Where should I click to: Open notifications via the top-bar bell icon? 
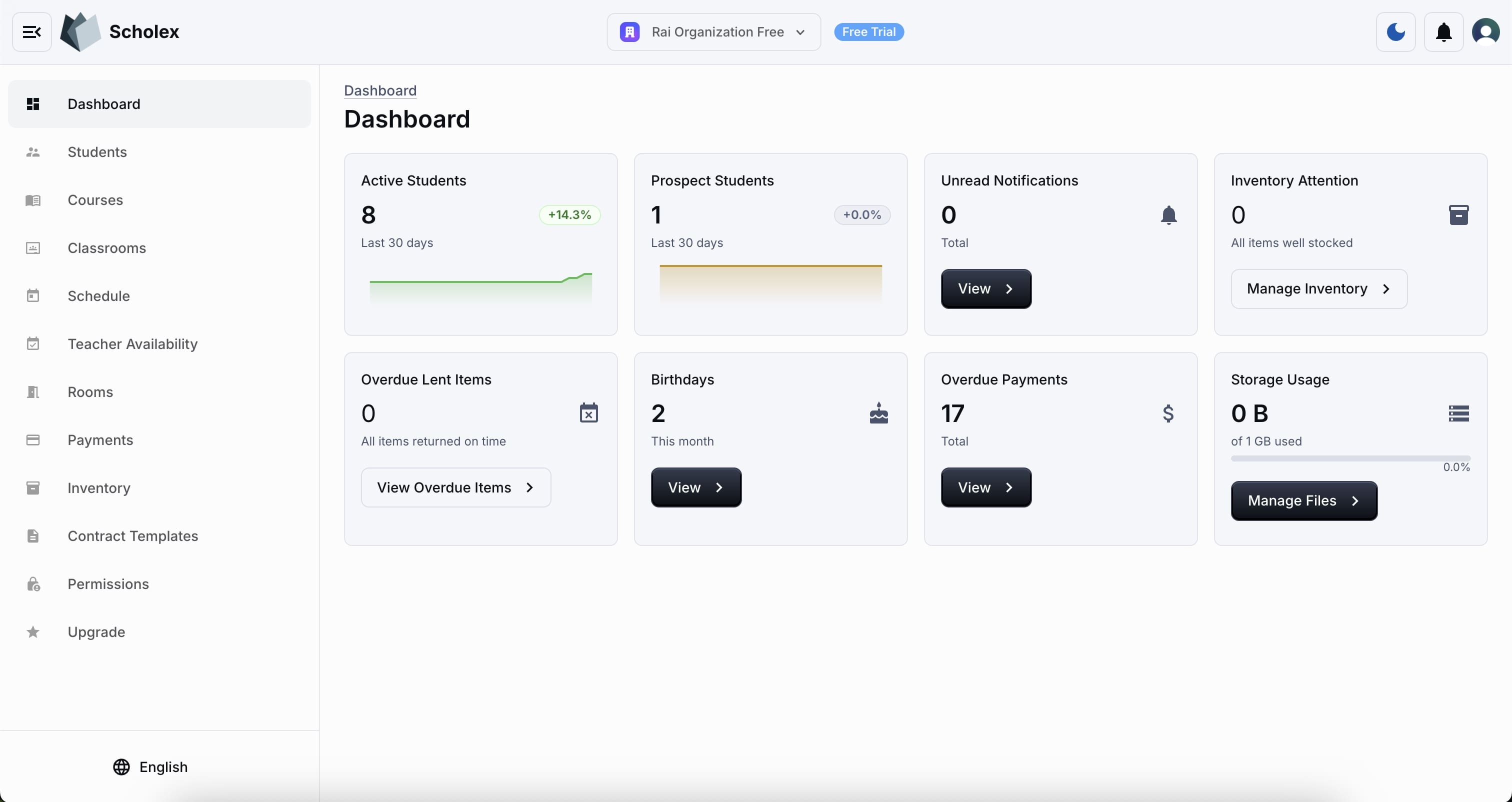pyautogui.click(x=1443, y=31)
